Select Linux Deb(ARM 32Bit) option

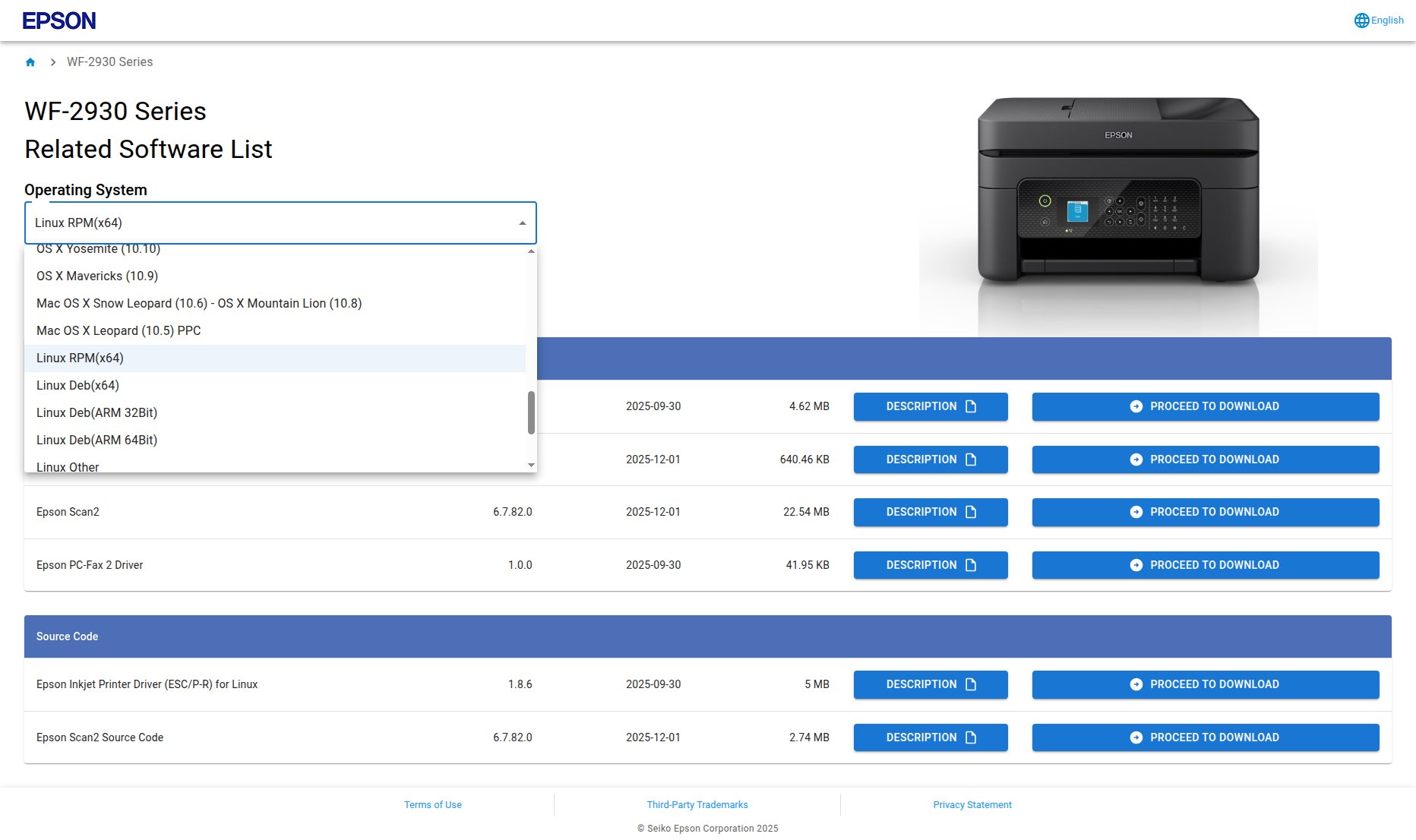tap(96, 412)
